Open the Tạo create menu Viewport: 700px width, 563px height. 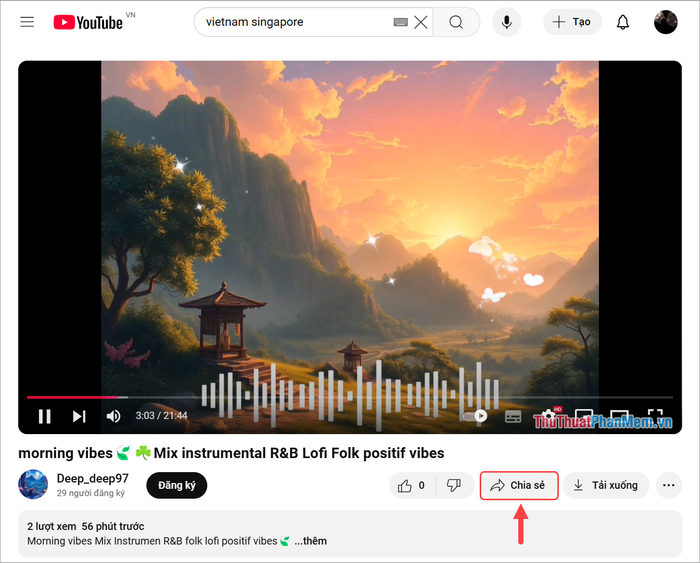point(572,22)
